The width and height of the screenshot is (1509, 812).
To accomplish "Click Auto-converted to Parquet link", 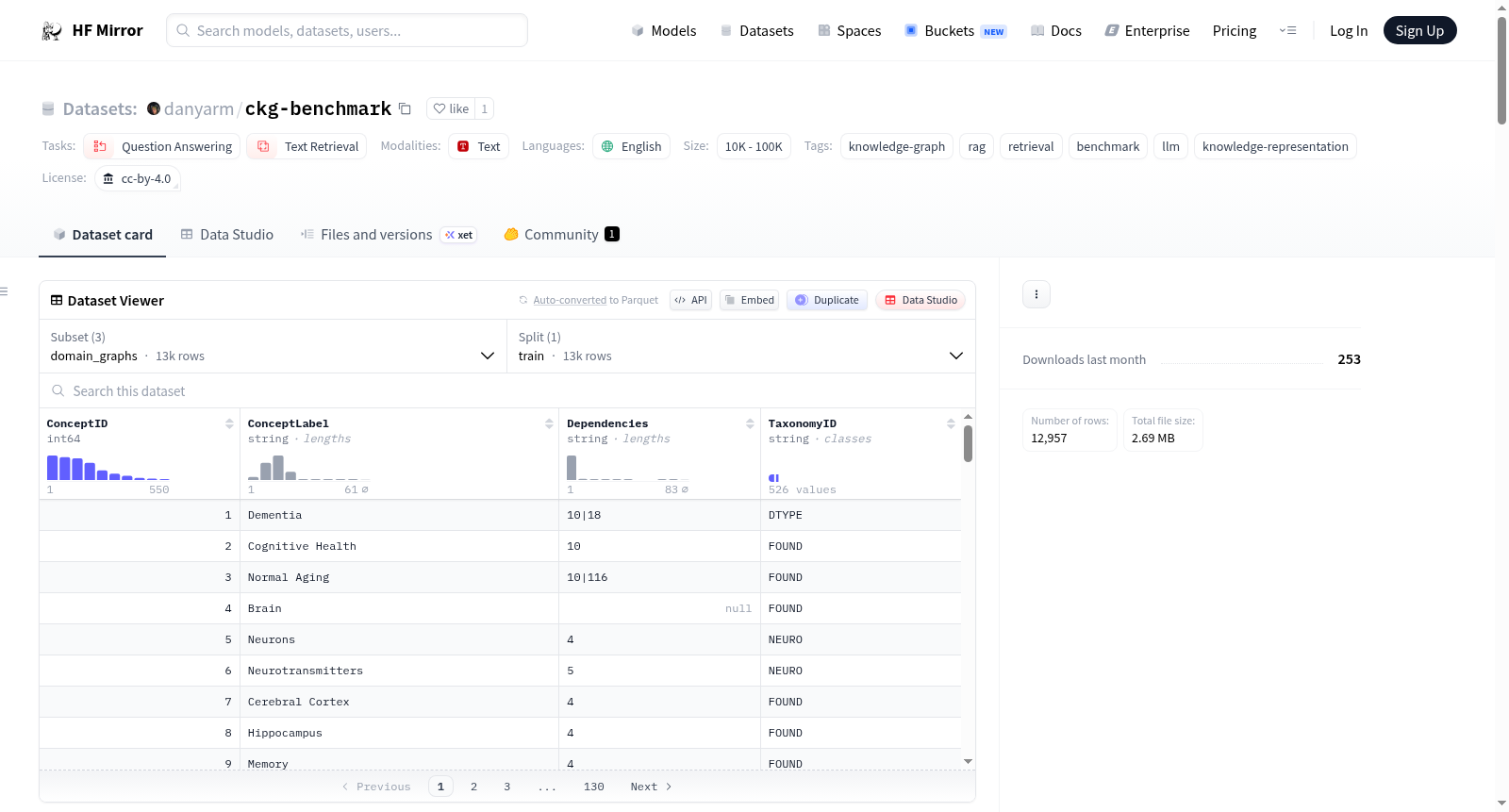I will click(x=570, y=300).
